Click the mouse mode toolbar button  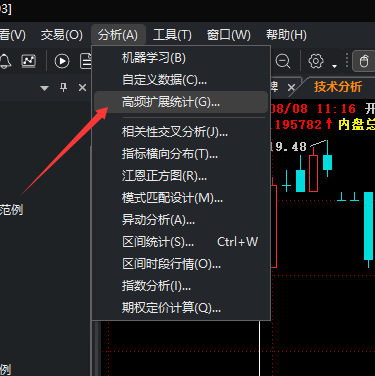tap(364, 61)
